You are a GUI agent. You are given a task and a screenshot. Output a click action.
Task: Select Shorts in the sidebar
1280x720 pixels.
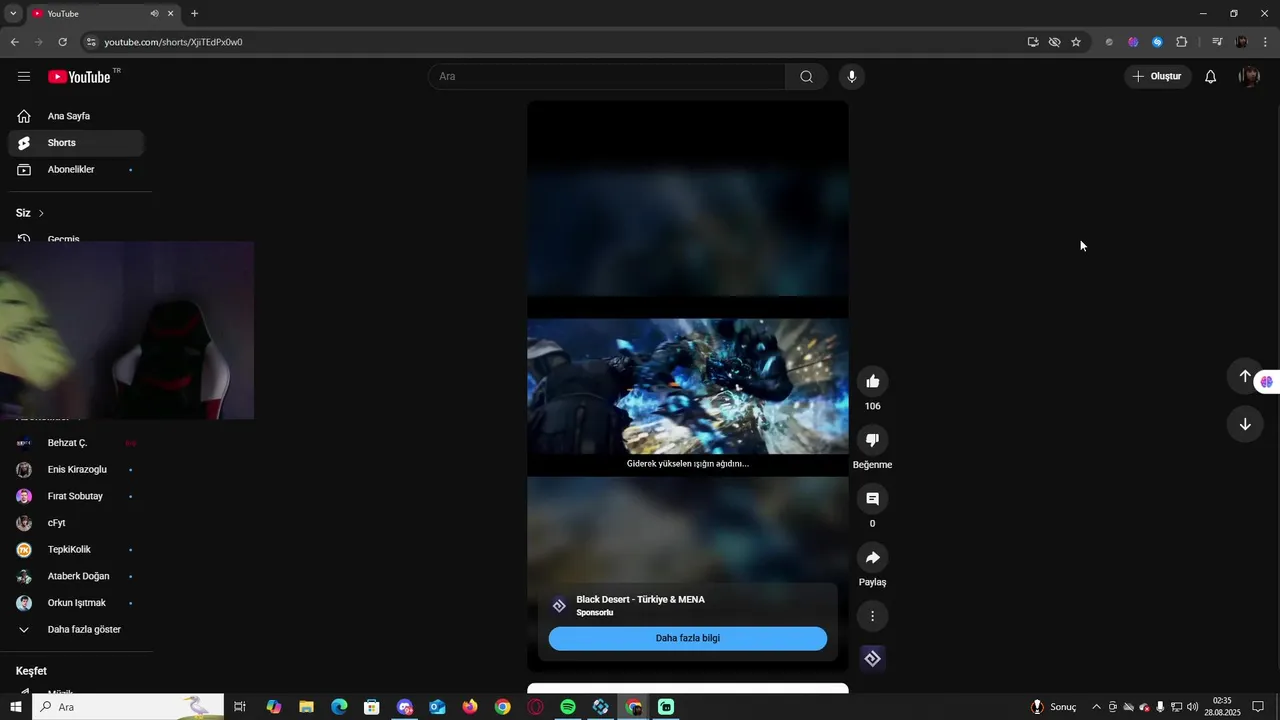76,143
